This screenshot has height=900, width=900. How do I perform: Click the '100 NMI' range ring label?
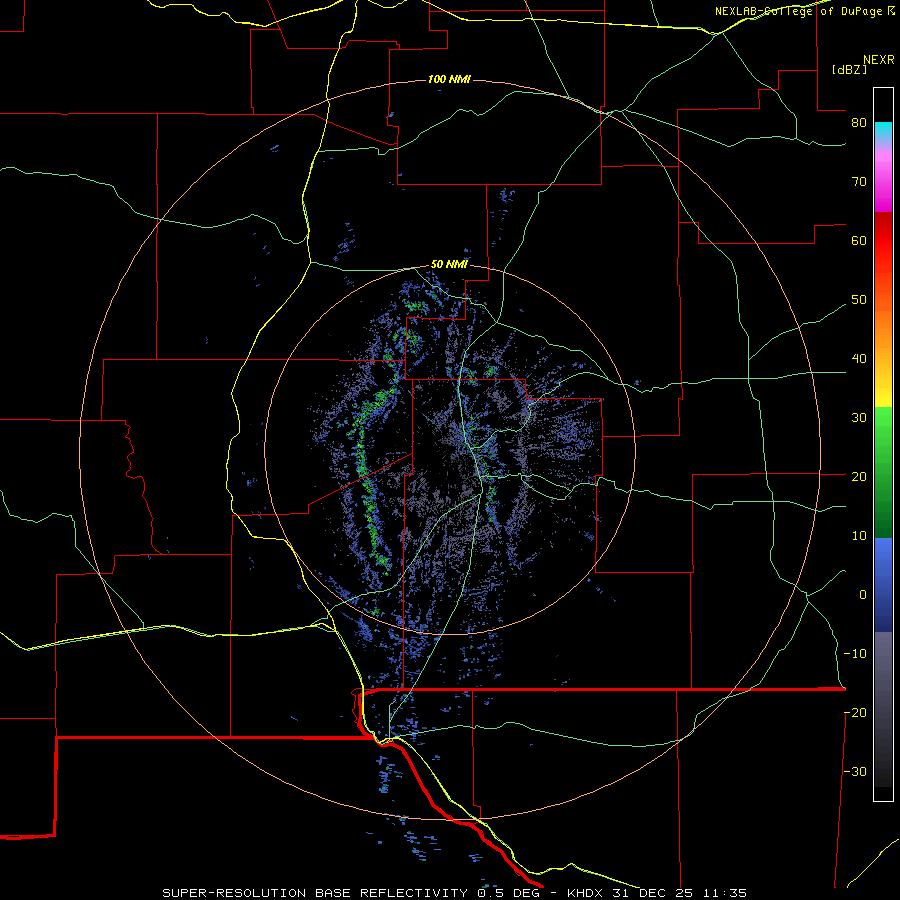point(449,79)
